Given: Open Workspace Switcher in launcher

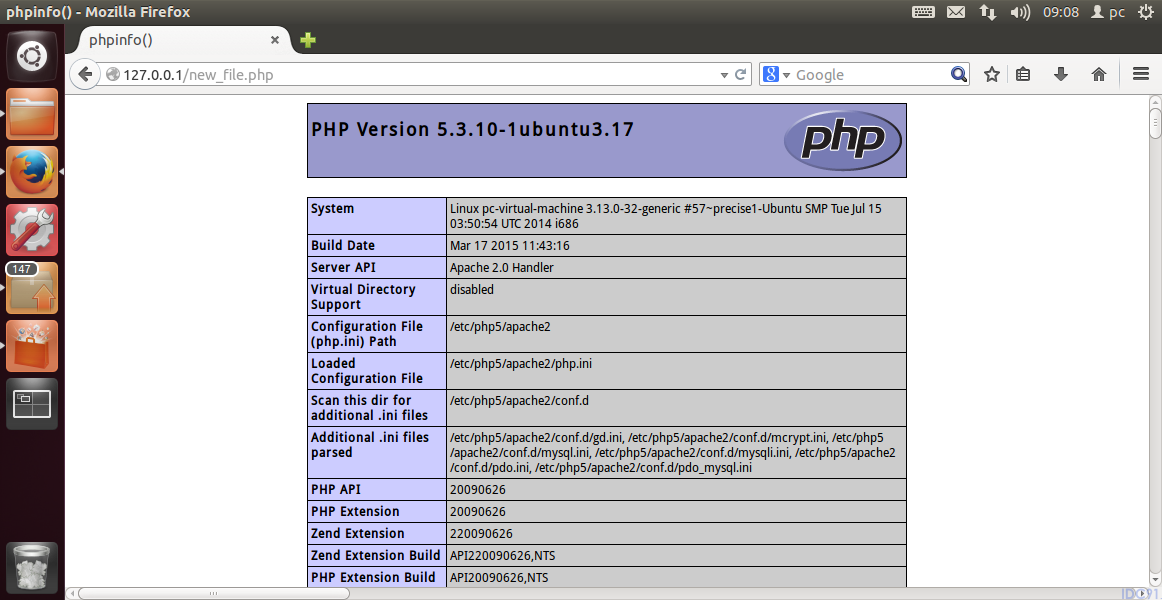Looking at the screenshot, I should 32,404.
